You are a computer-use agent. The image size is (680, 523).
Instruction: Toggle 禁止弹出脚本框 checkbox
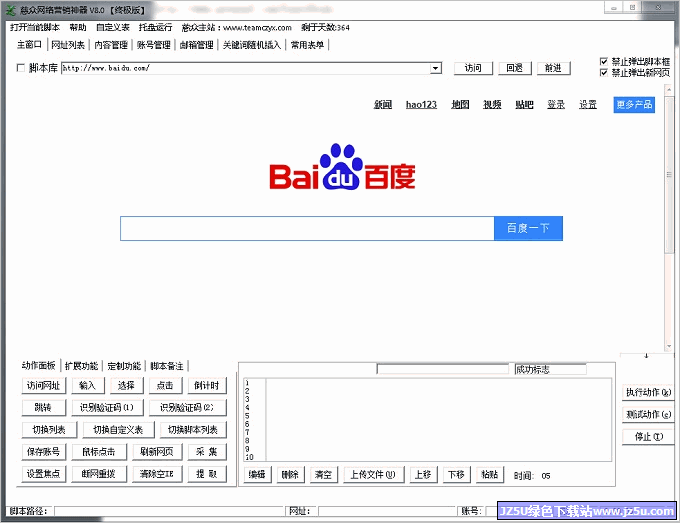click(603, 61)
